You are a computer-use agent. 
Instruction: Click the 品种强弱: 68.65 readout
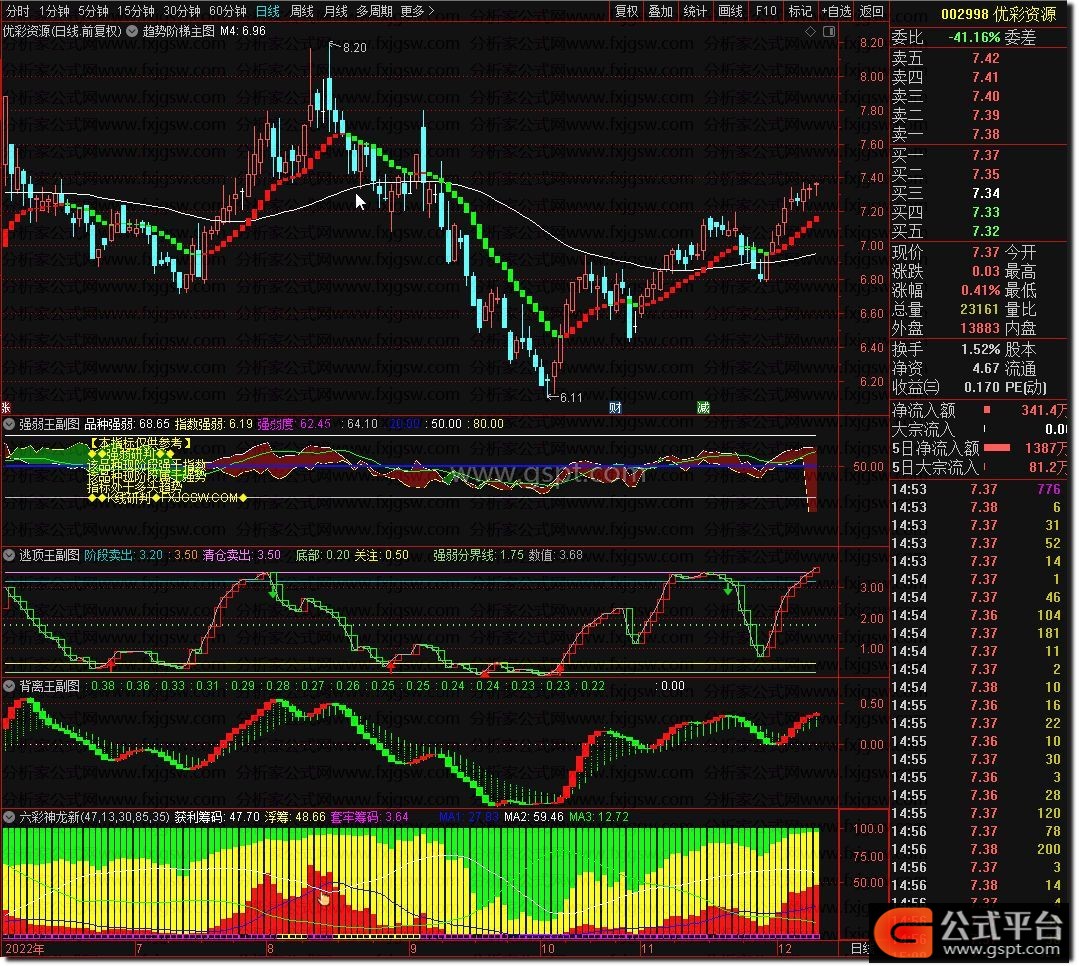coord(127,425)
